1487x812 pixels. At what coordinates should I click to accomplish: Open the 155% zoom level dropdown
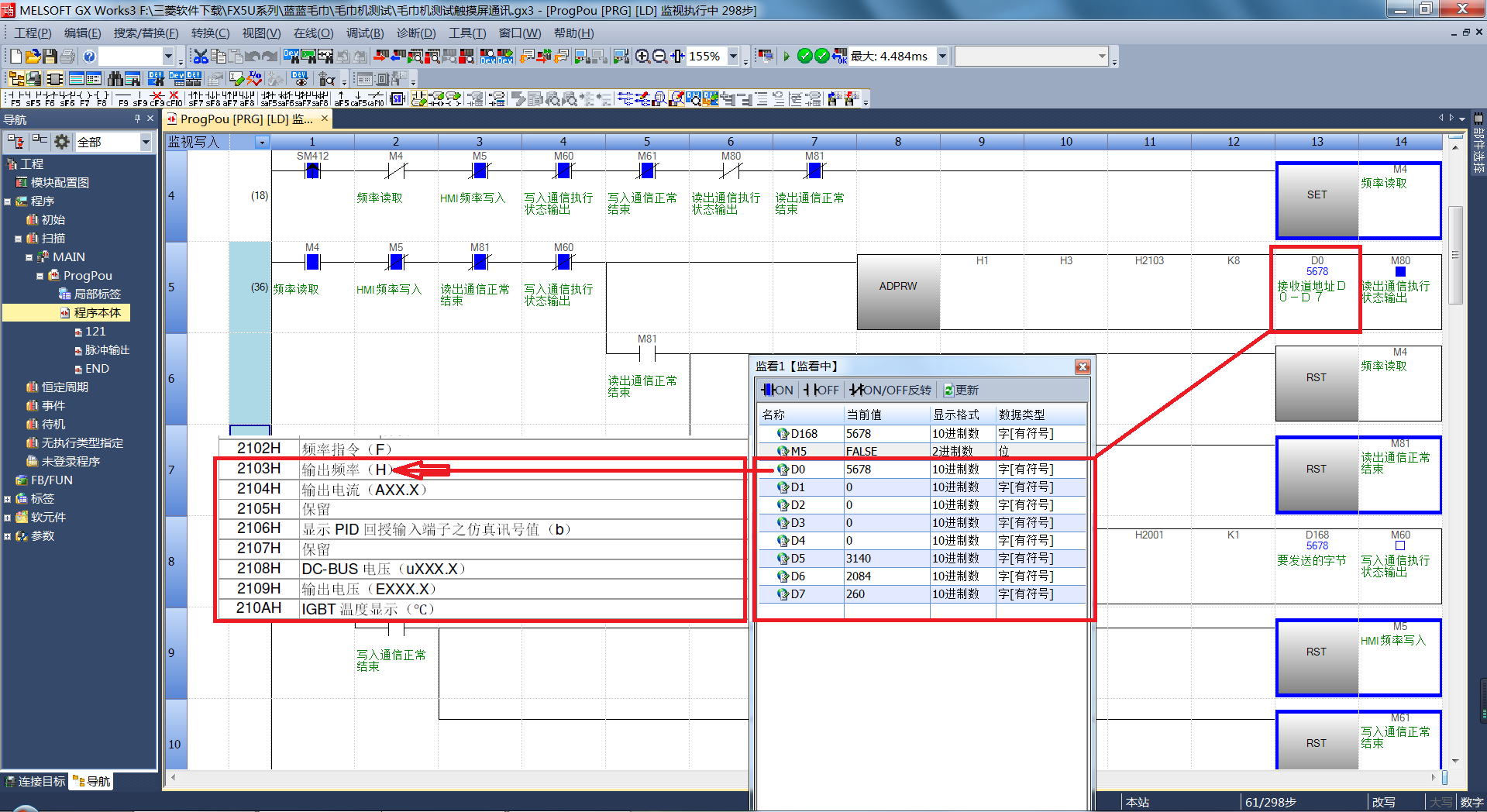point(733,57)
